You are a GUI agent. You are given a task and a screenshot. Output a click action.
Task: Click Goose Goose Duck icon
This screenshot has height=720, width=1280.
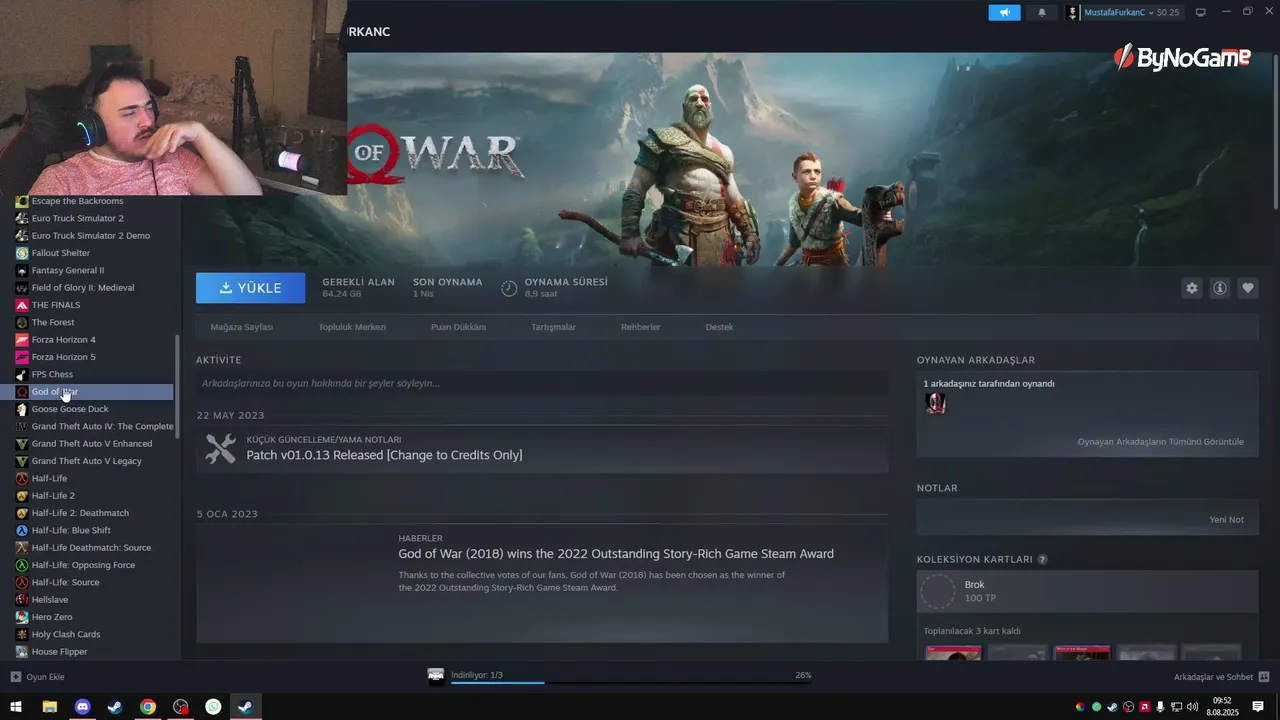pos(22,409)
